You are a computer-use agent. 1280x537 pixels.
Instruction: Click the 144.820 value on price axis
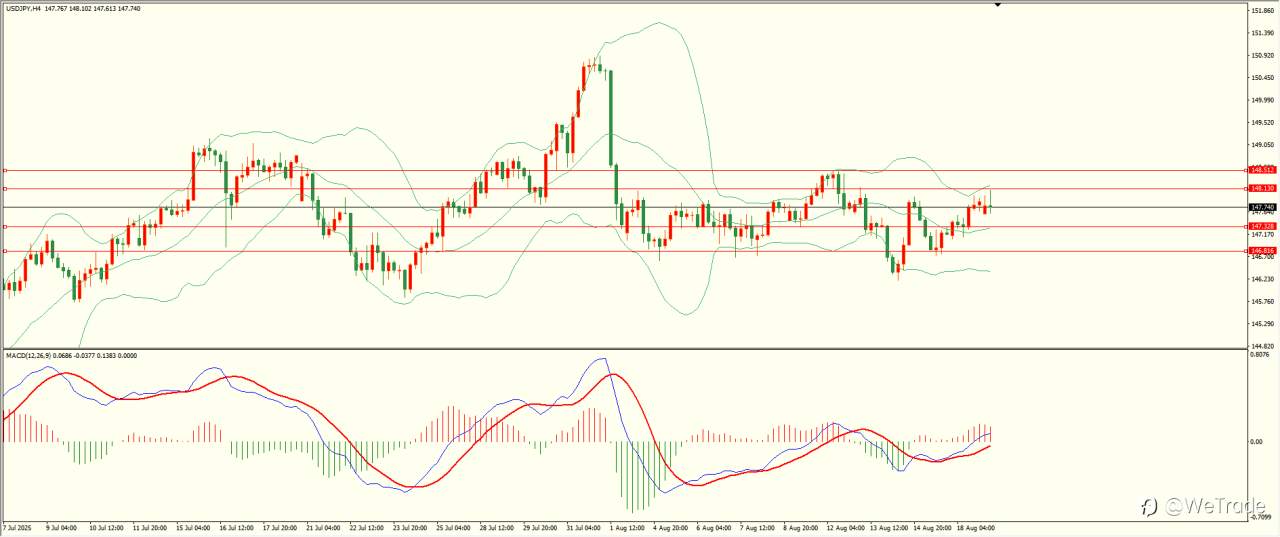[1262, 346]
